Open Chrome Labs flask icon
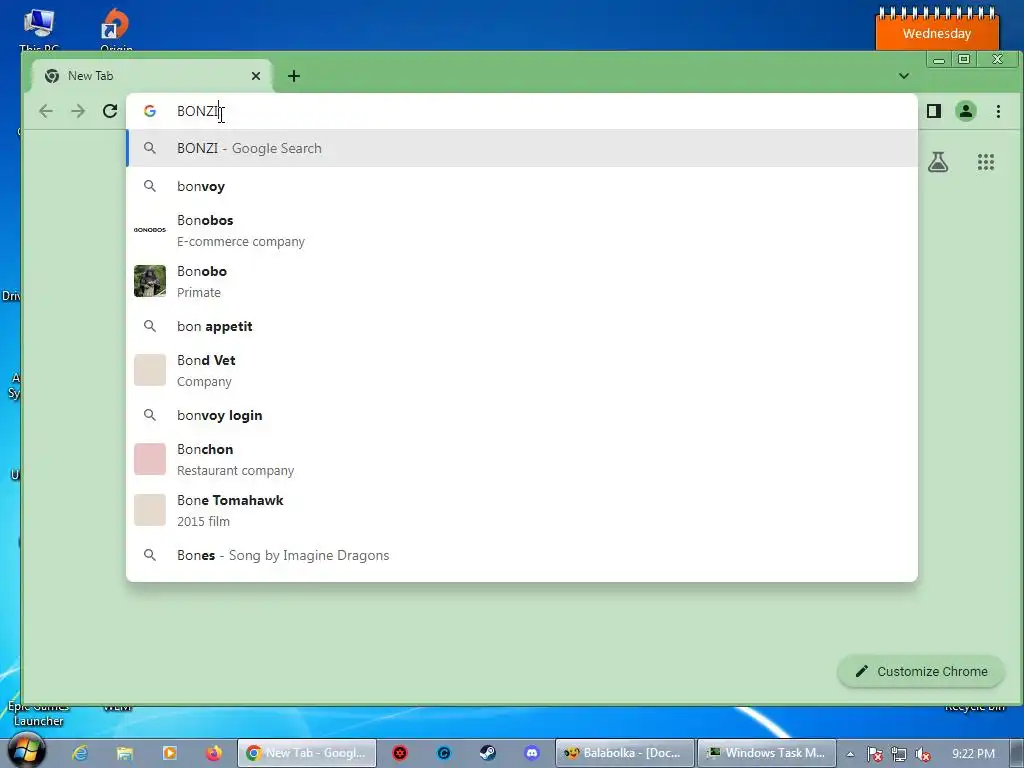The height and width of the screenshot is (768, 1024). 938,161
